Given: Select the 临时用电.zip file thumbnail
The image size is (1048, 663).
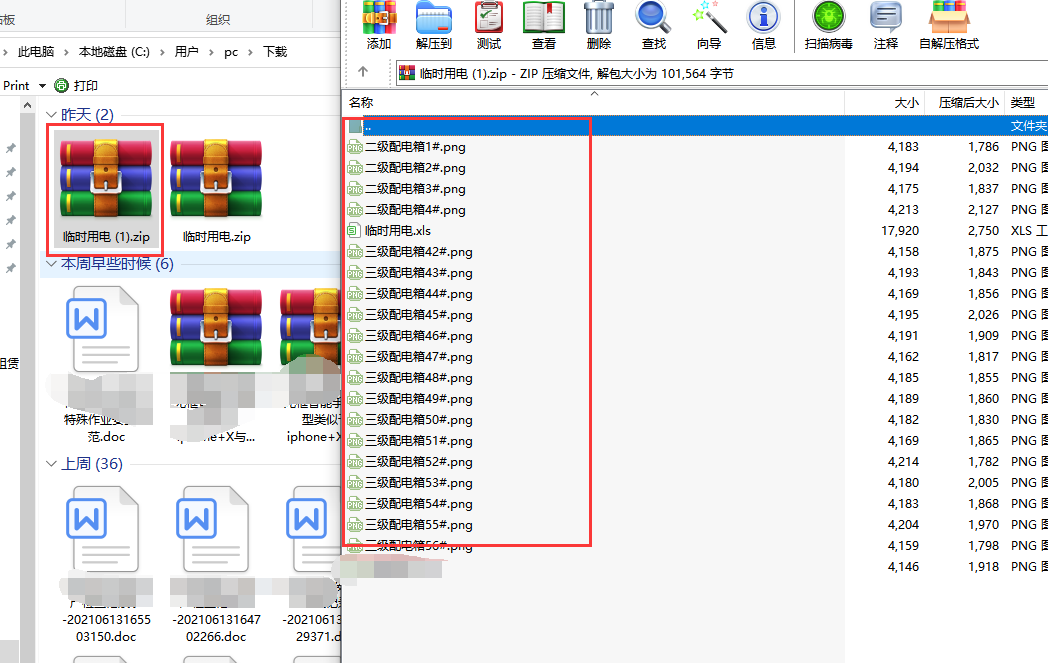Looking at the screenshot, I should pos(216,190).
